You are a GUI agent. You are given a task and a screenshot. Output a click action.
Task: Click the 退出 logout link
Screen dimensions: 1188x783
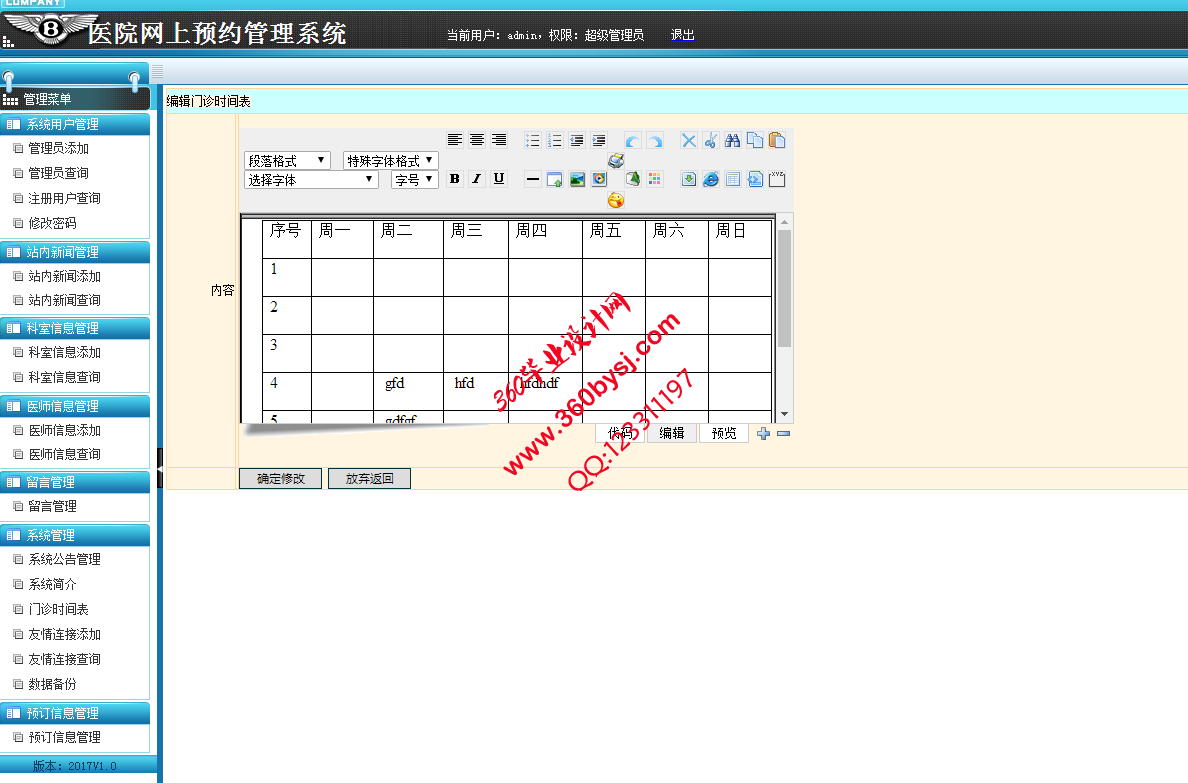[682, 35]
